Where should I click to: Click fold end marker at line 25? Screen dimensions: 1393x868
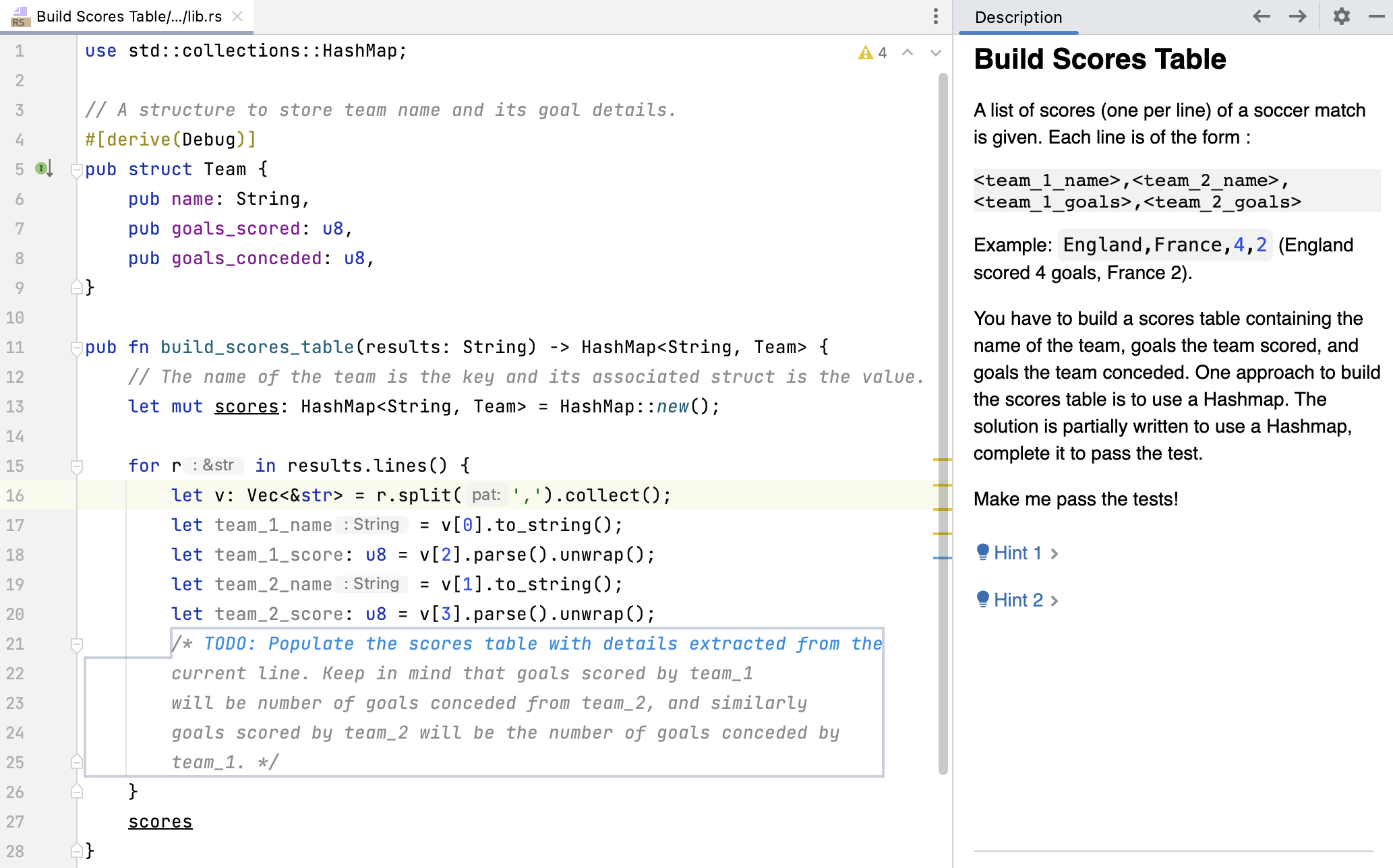point(77,762)
